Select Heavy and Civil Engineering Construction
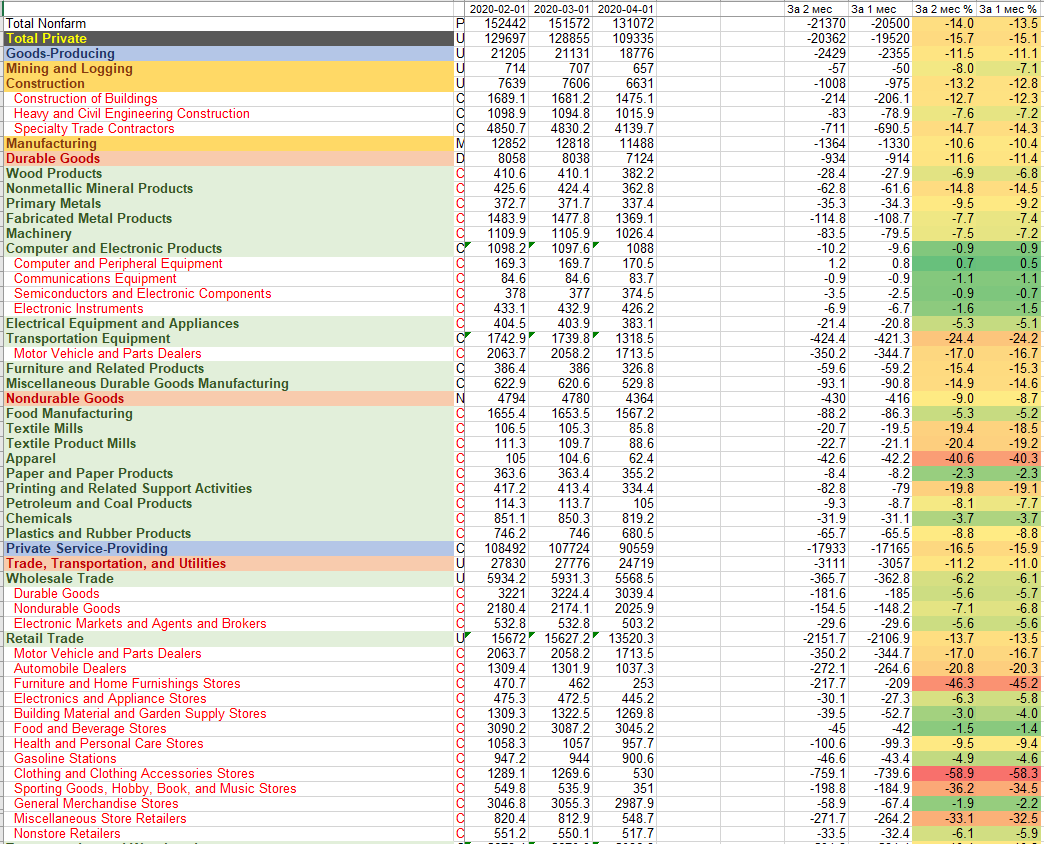 point(132,113)
